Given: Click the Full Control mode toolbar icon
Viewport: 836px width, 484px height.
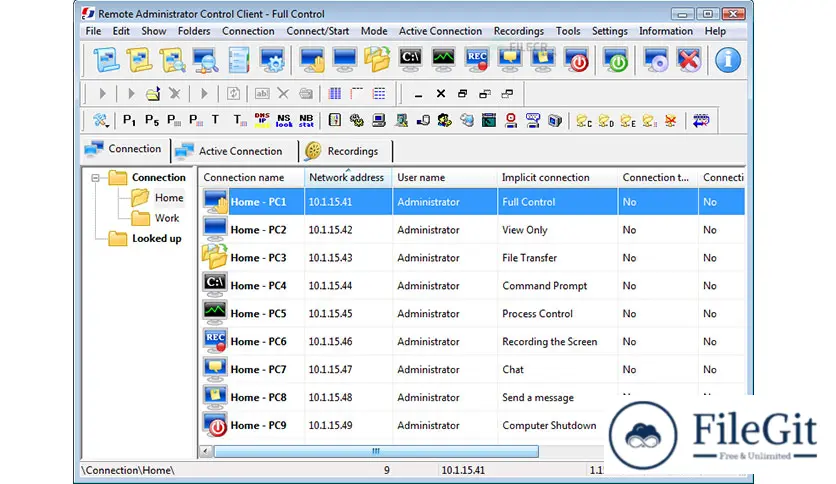Looking at the screenshot, I should [x=312, y=60].
